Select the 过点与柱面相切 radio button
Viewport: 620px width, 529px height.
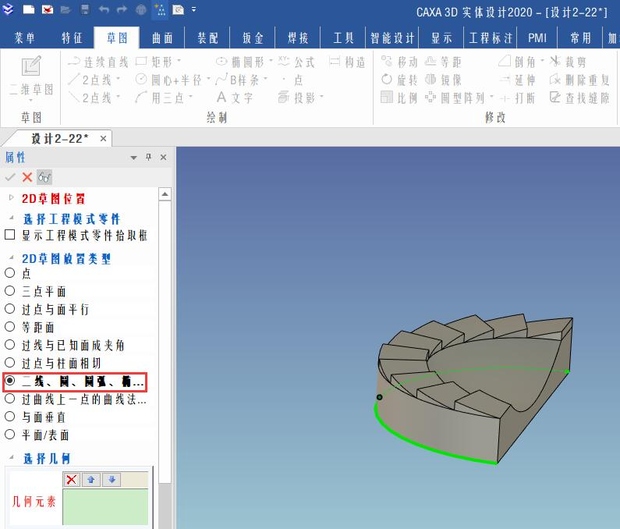(x=9, y=363)
